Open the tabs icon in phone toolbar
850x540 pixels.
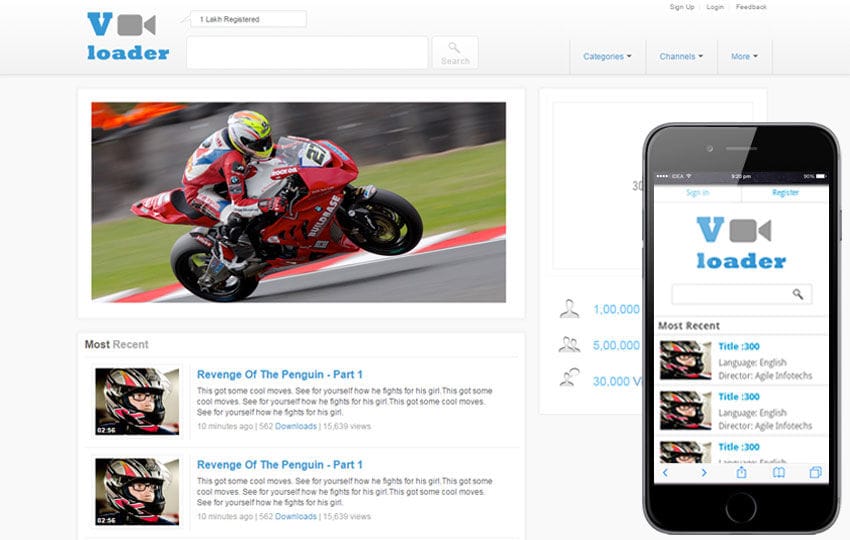(815, 472)
